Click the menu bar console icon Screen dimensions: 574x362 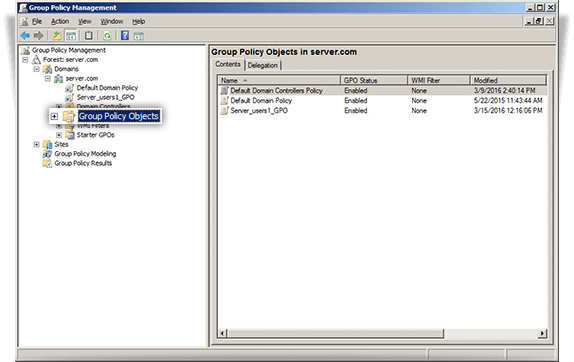pos(25,22)
